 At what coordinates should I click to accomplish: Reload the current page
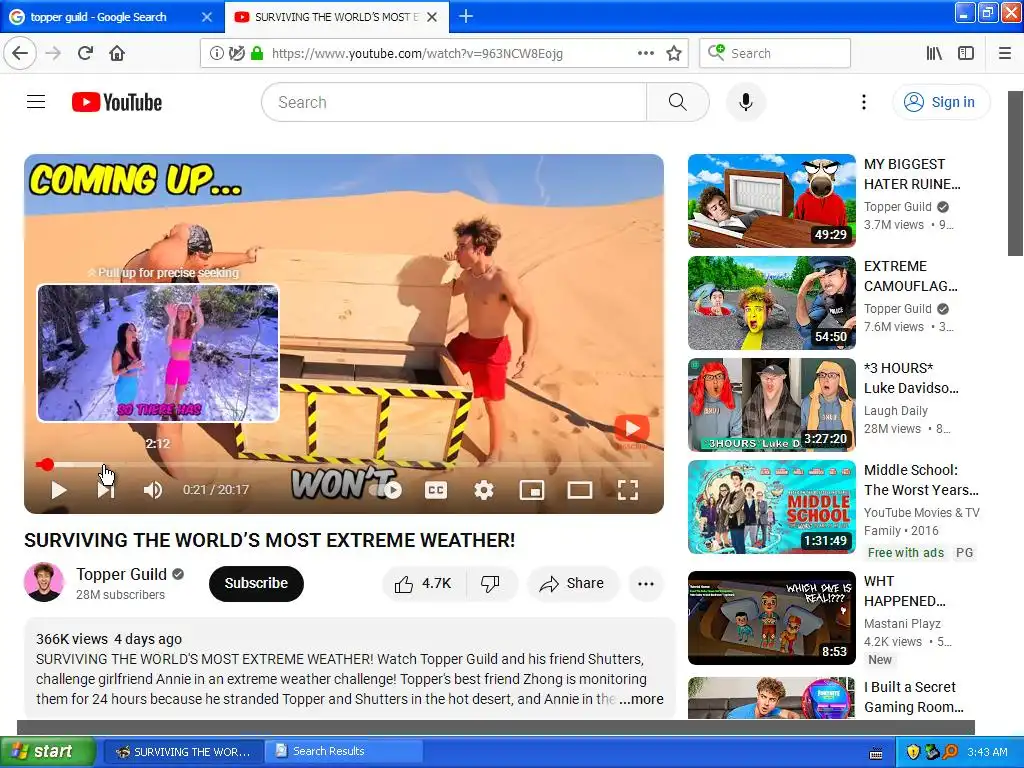[x=85, y=54]
